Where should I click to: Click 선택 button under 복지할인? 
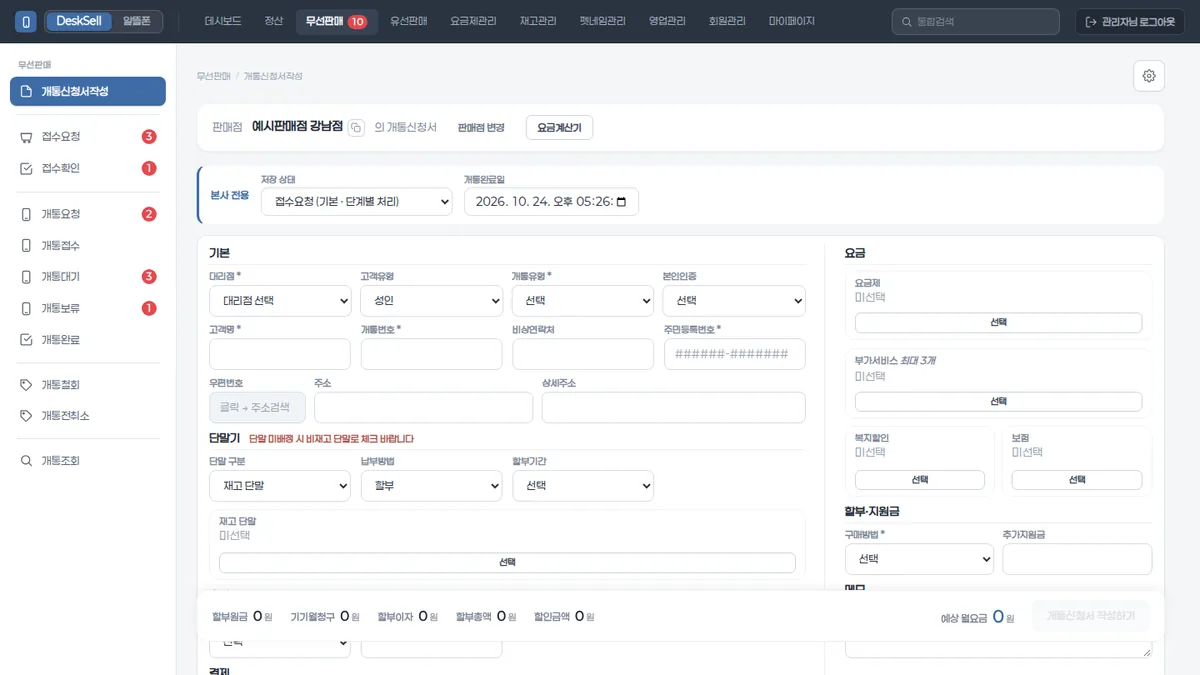(x=920, y=480)
